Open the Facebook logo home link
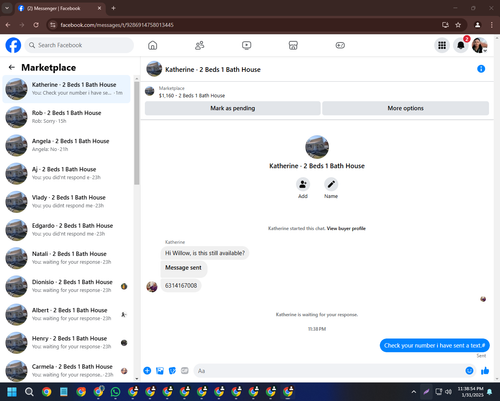 [13, 45]
